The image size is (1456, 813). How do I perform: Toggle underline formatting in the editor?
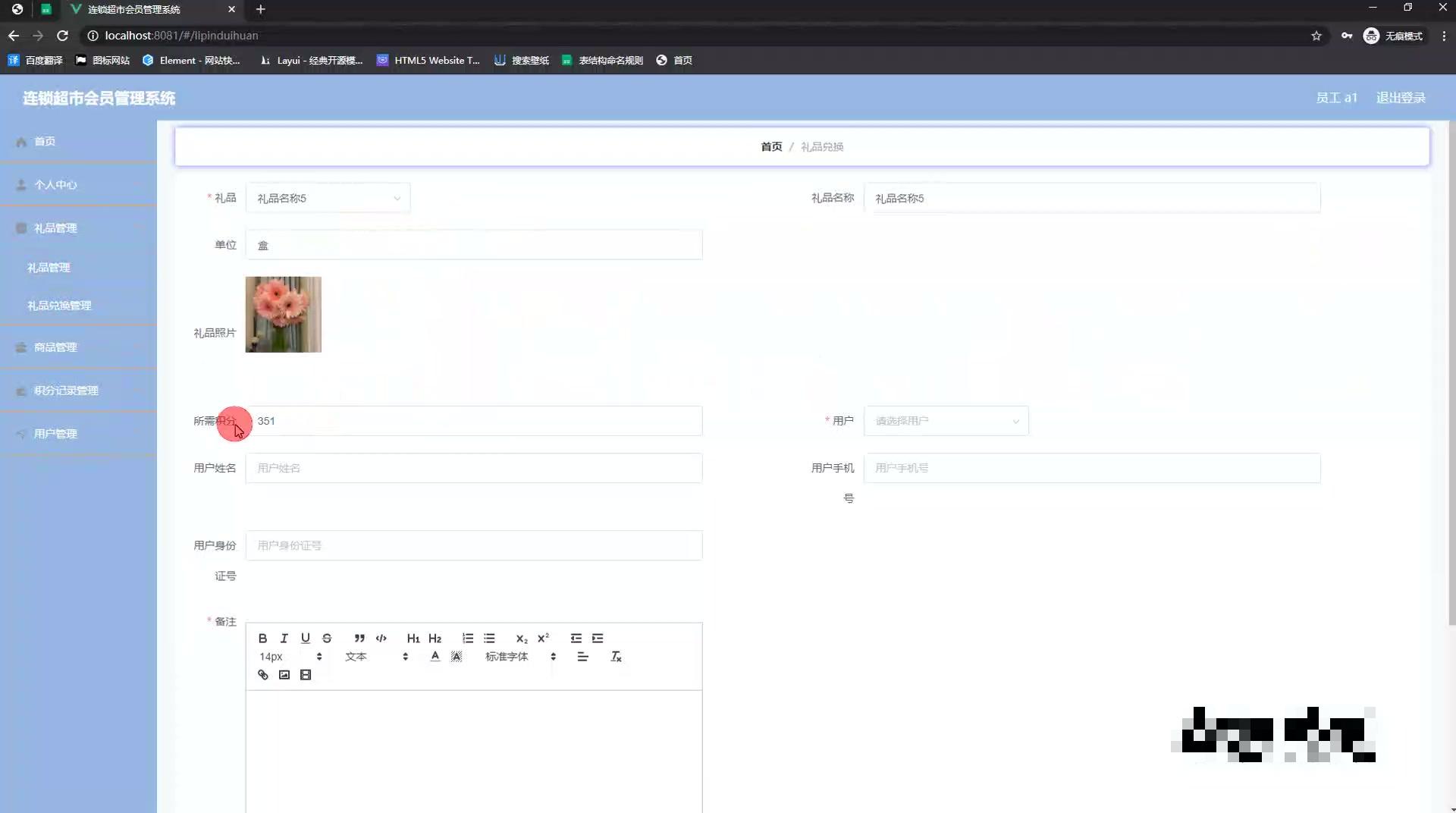pos(305,638)
